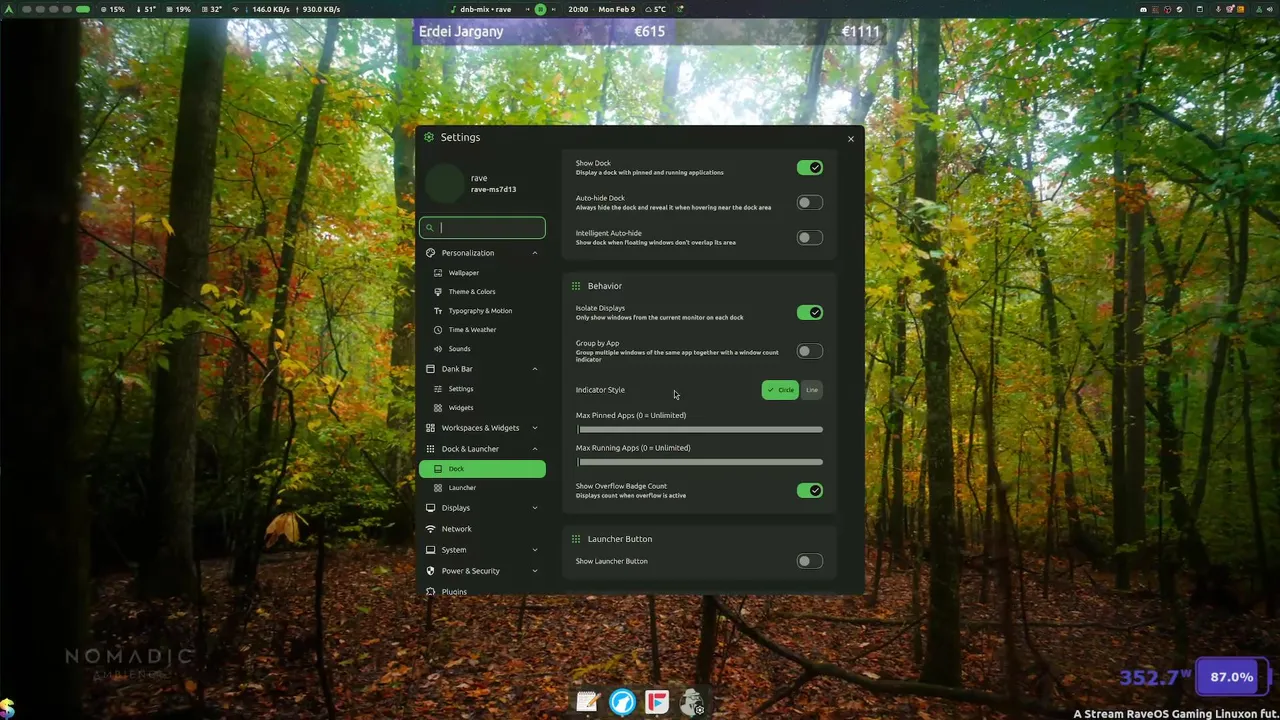The image size is (1280, 720).
Task: Open the Wallpaper page via its sidebar icon
Action: coord(438,273)
